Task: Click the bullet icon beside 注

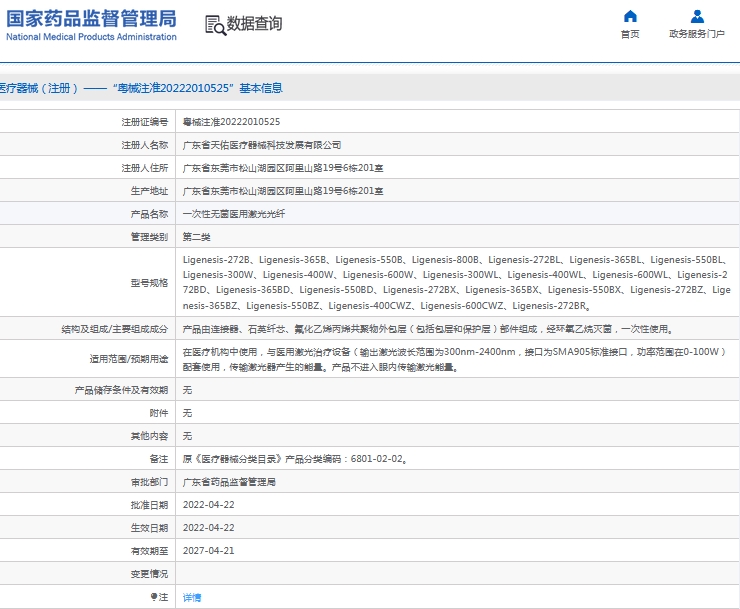Action: click(x=153, y=597)
